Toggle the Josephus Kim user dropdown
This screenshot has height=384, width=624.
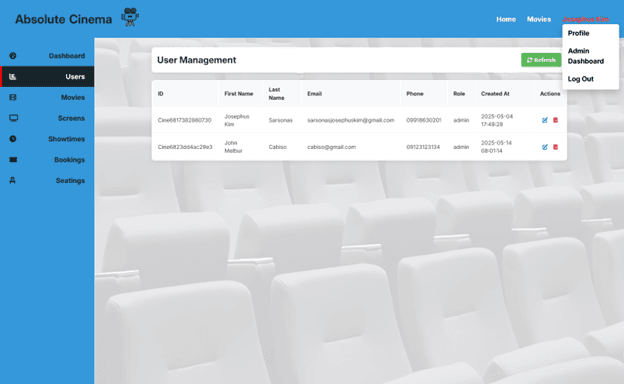point(585,19)
